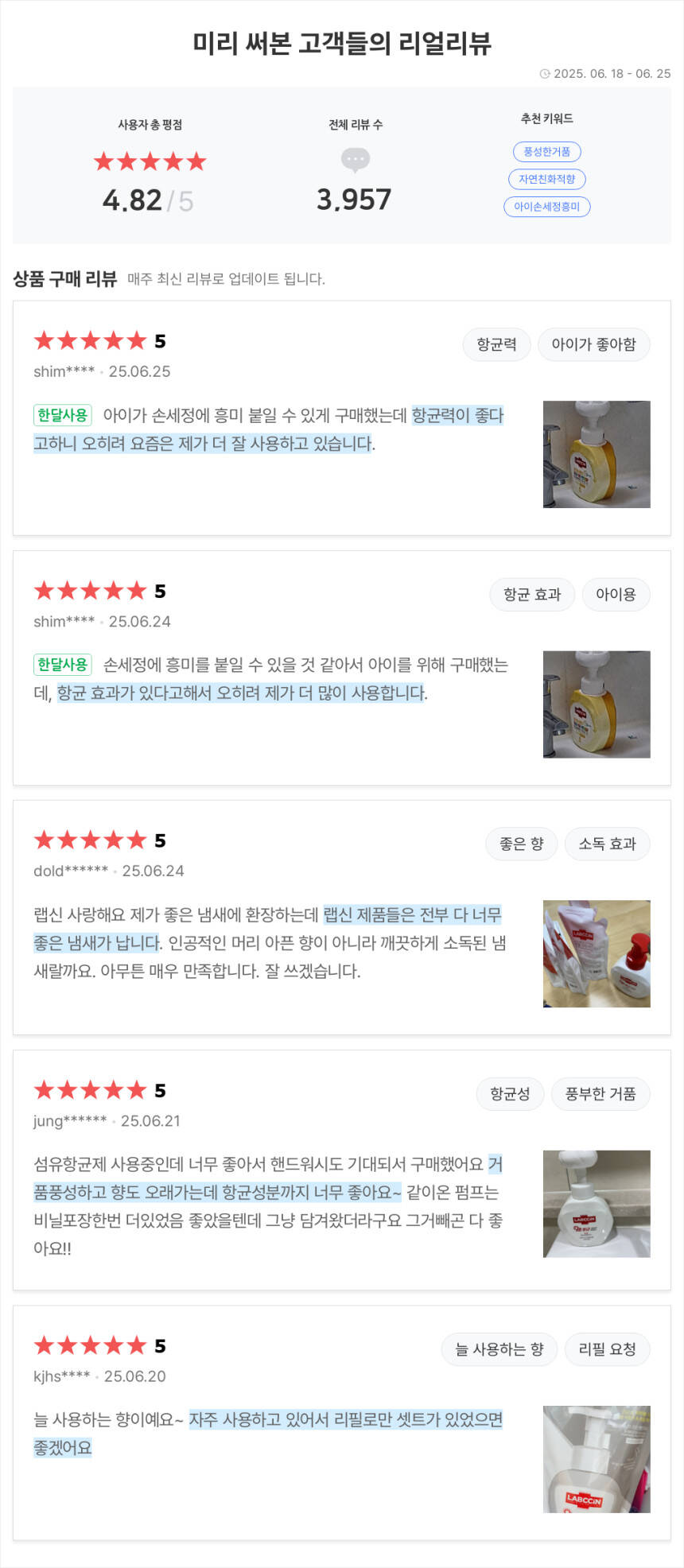
Task: Open the refill photo on the kjhs**** review
Action: click(x=597, y=1459)
